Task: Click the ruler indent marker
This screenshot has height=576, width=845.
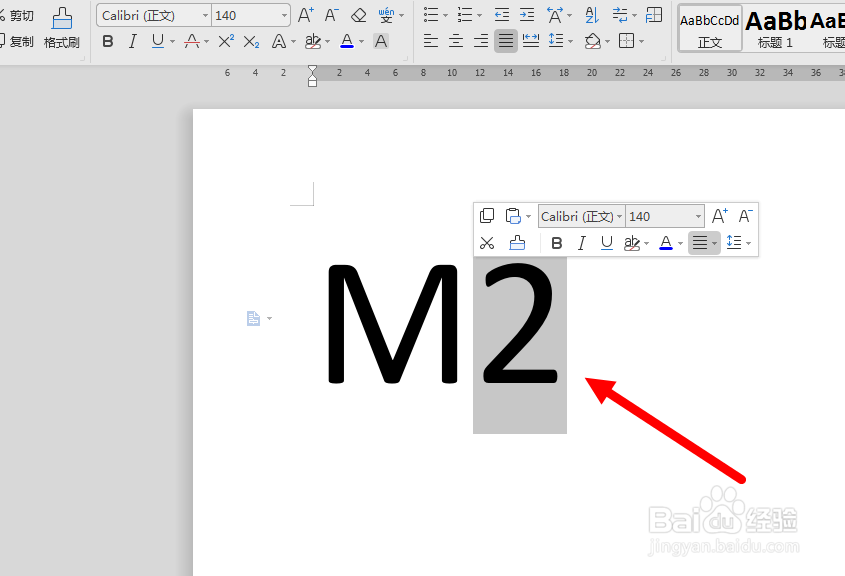Action: click(x=313, y=76)
